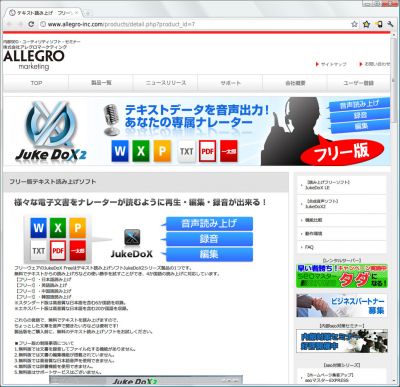Open a new tab with the plus button
The image size is (400, 387).
[x=88, y=13]
